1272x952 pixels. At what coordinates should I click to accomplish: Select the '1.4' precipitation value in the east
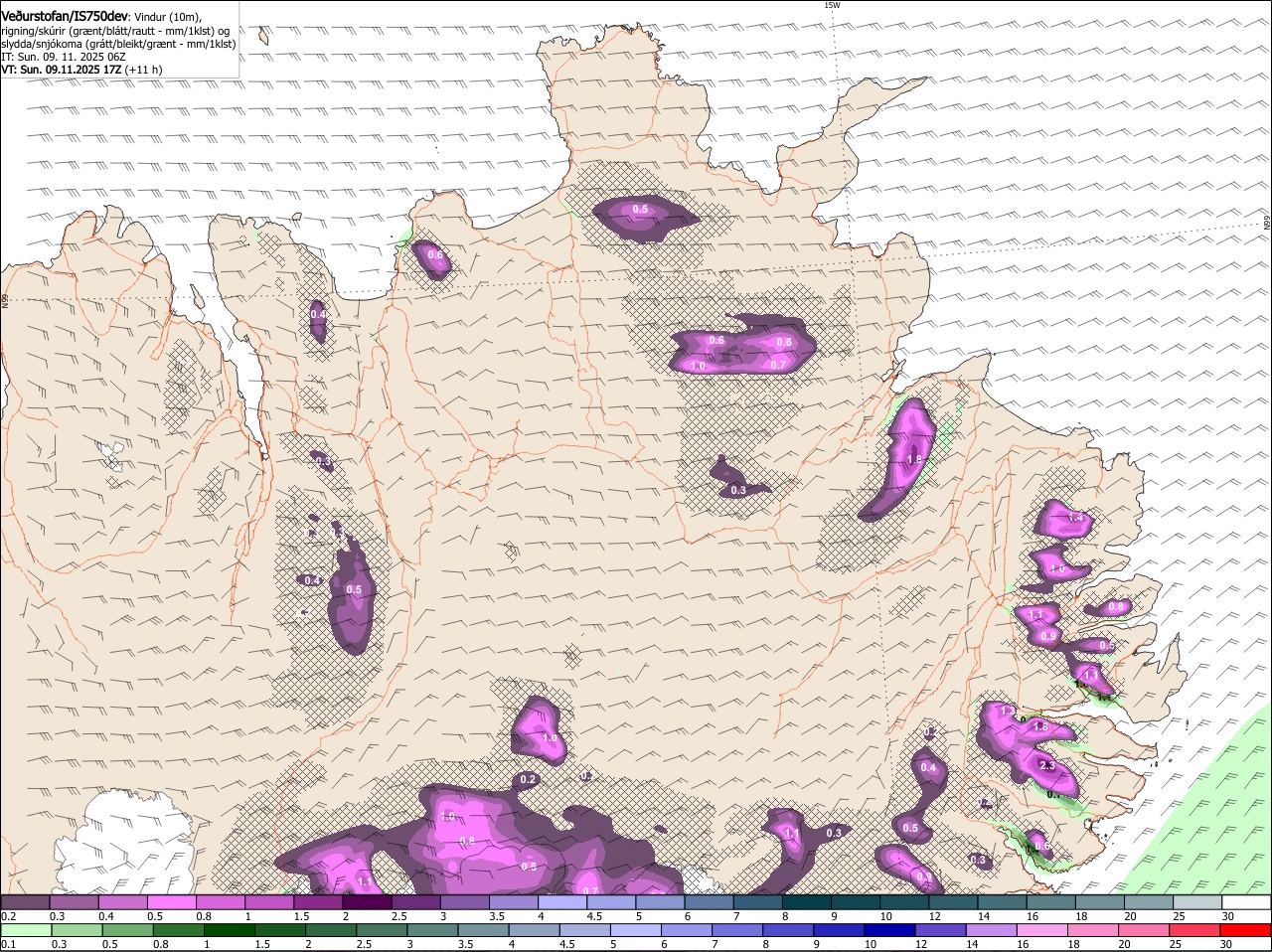pyautogui.click(x=1074, y=518)
